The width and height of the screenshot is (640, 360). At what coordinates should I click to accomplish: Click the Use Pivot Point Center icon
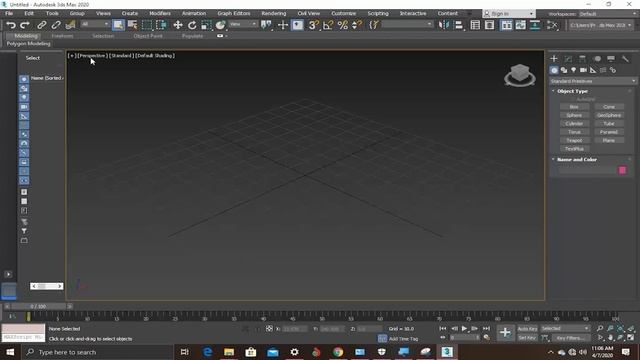266,25
